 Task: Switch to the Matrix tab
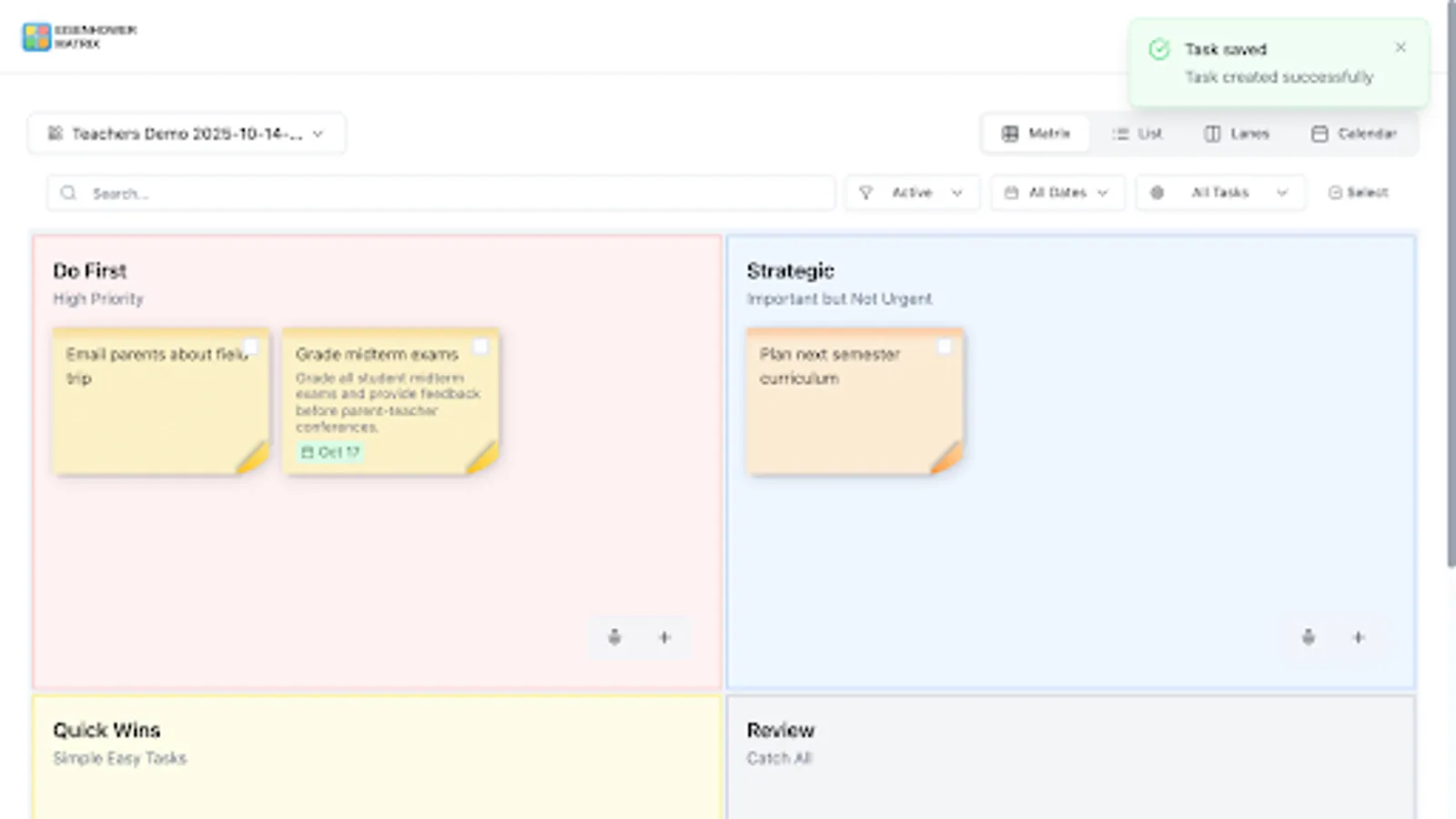tap(1036, 134)
